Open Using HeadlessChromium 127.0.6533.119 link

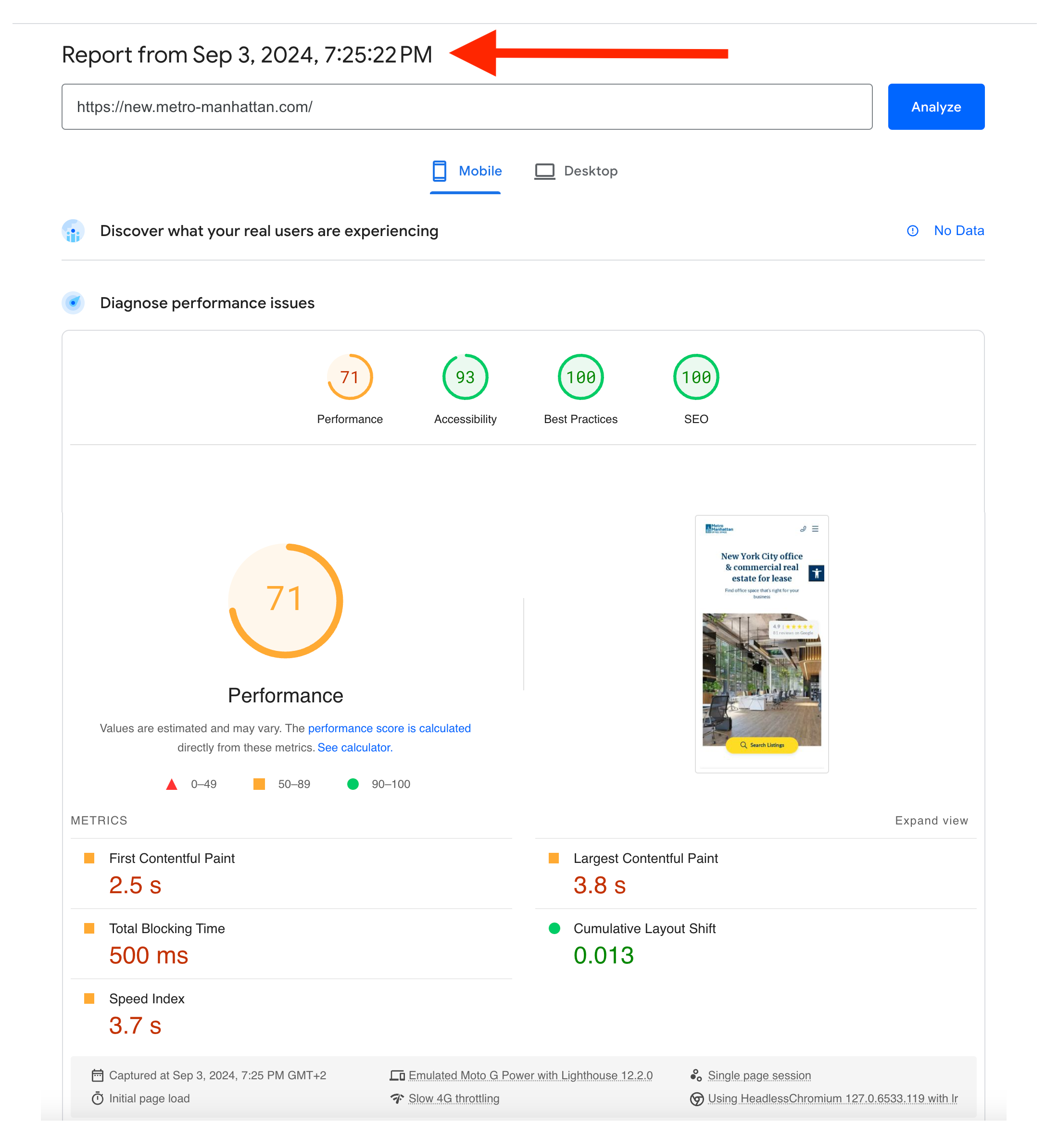(x=832, y=1098)
